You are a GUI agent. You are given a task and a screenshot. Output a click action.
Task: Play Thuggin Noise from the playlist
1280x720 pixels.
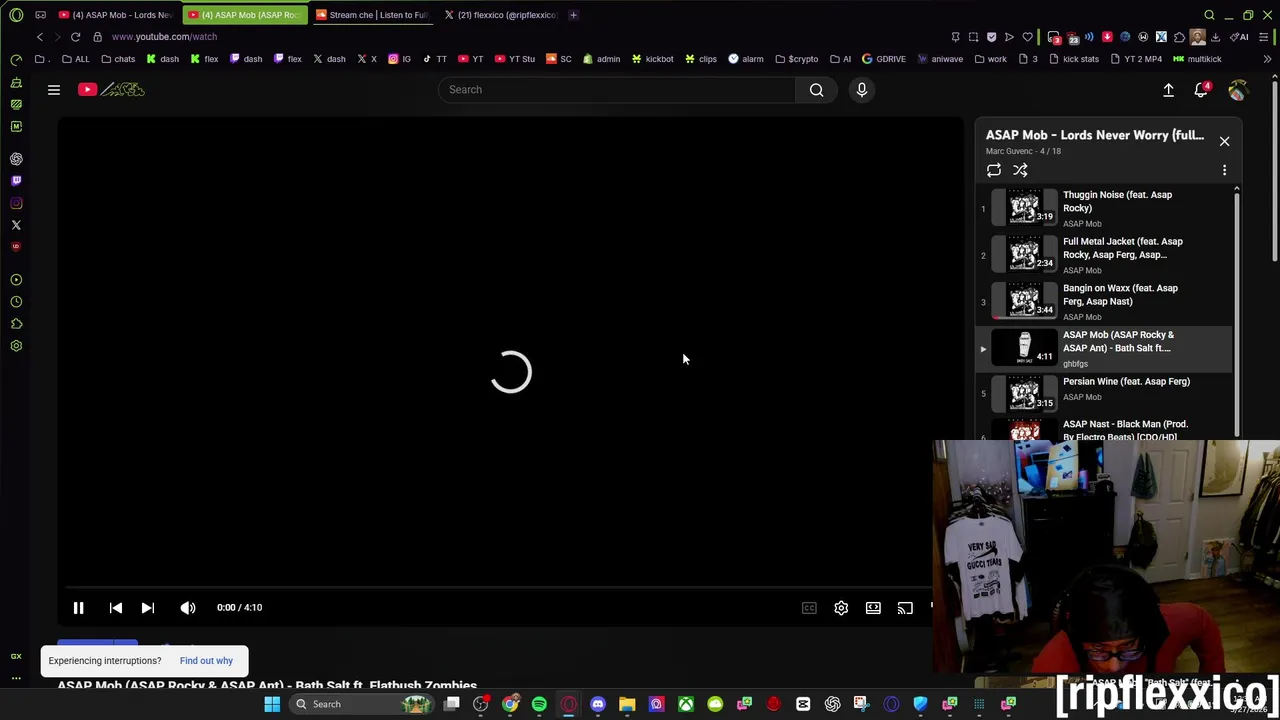tap(1104, 208)
